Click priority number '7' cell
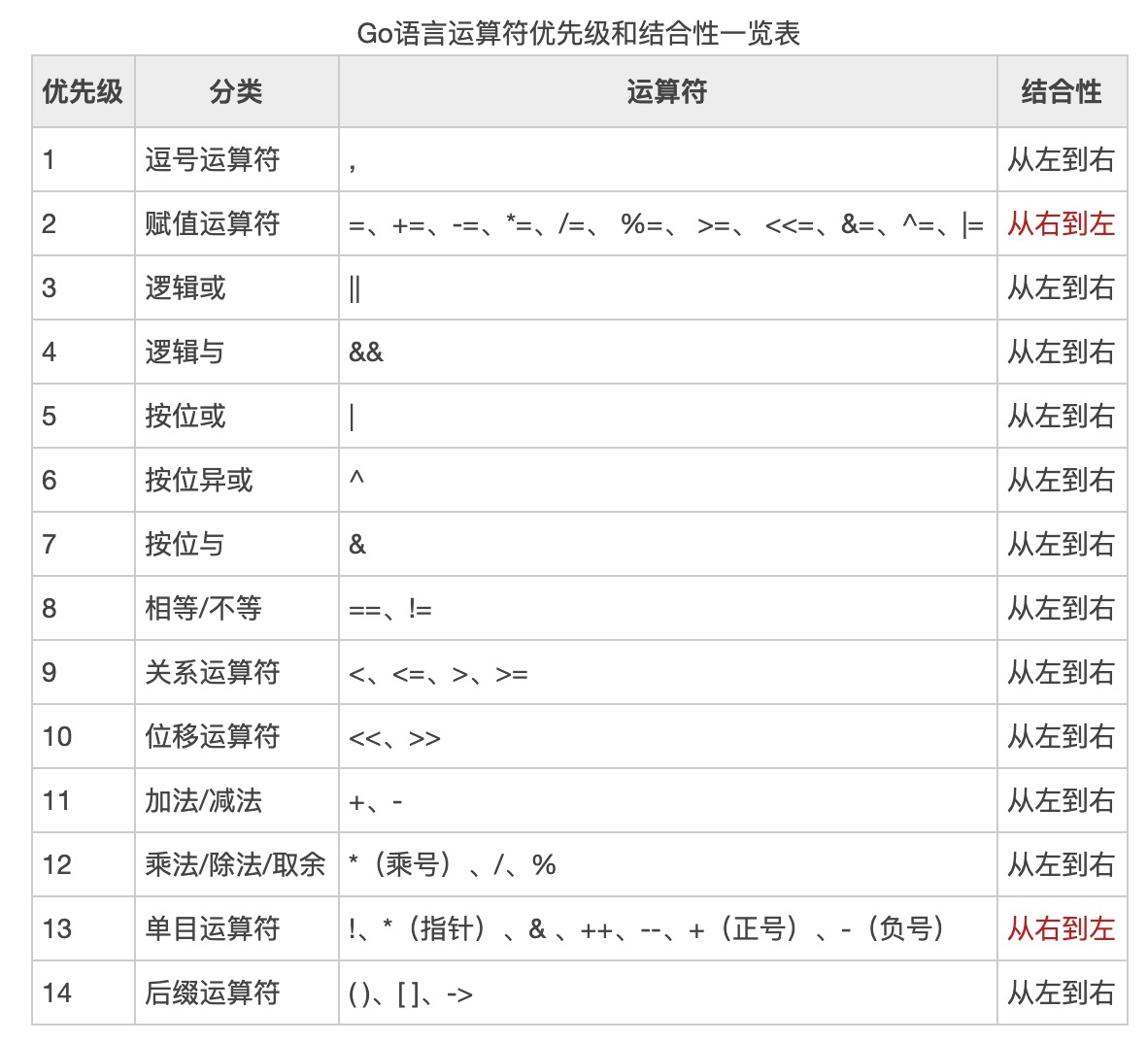 [x=83, y=544]
